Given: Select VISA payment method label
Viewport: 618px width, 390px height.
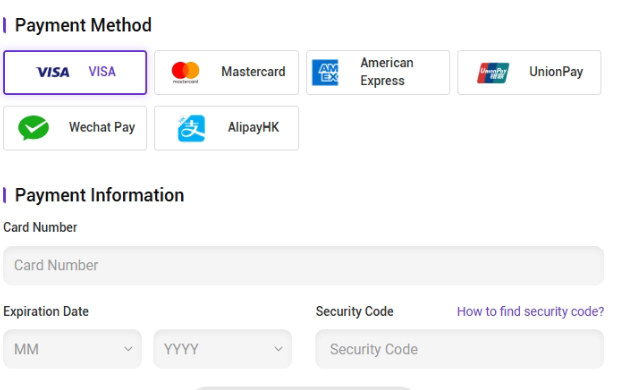Looking at the screenshot, I should pos(102,72).
